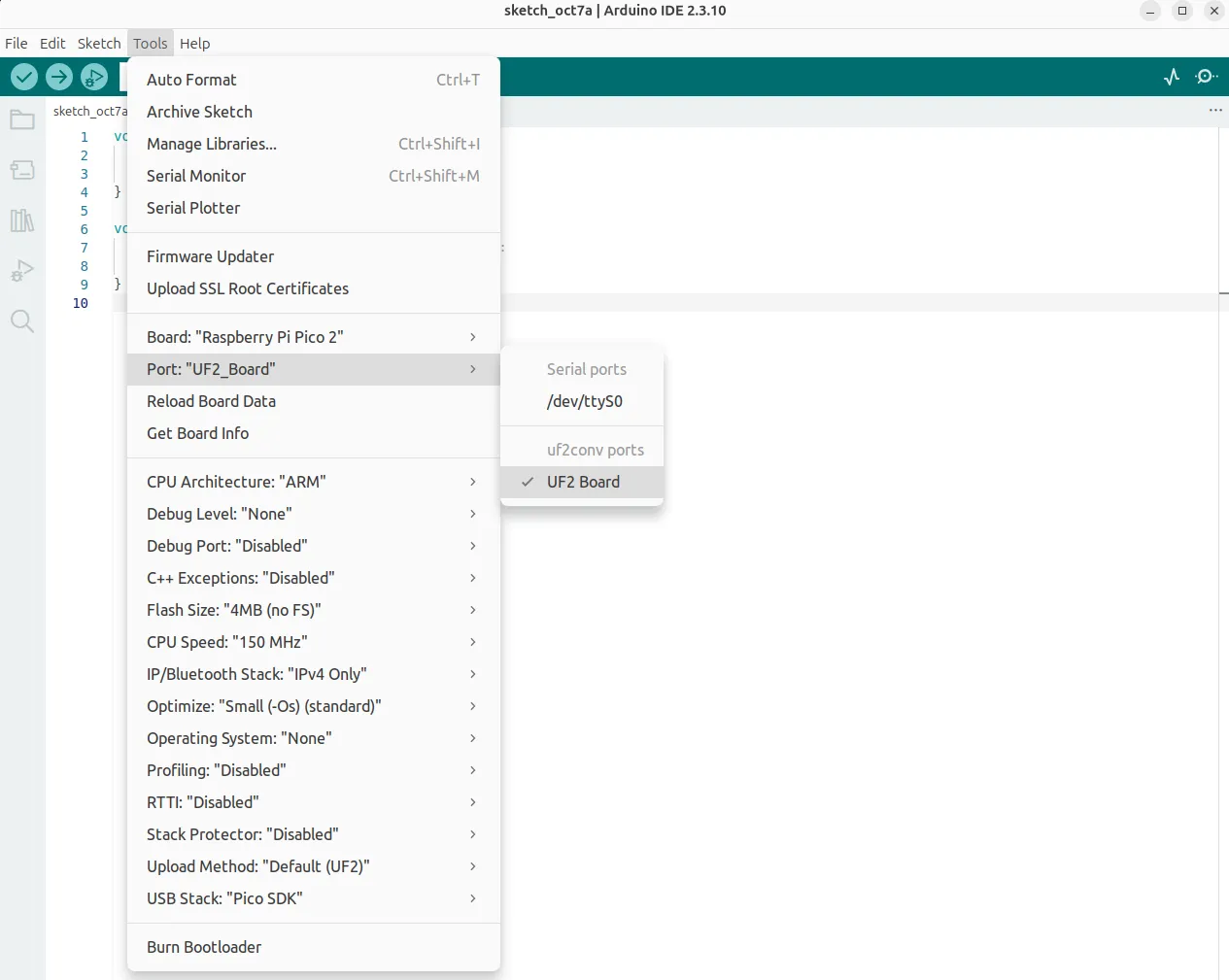Open the Sketchbook folder sidebar icon
The height and width of the screenshot is (980, 1229).
22,120
